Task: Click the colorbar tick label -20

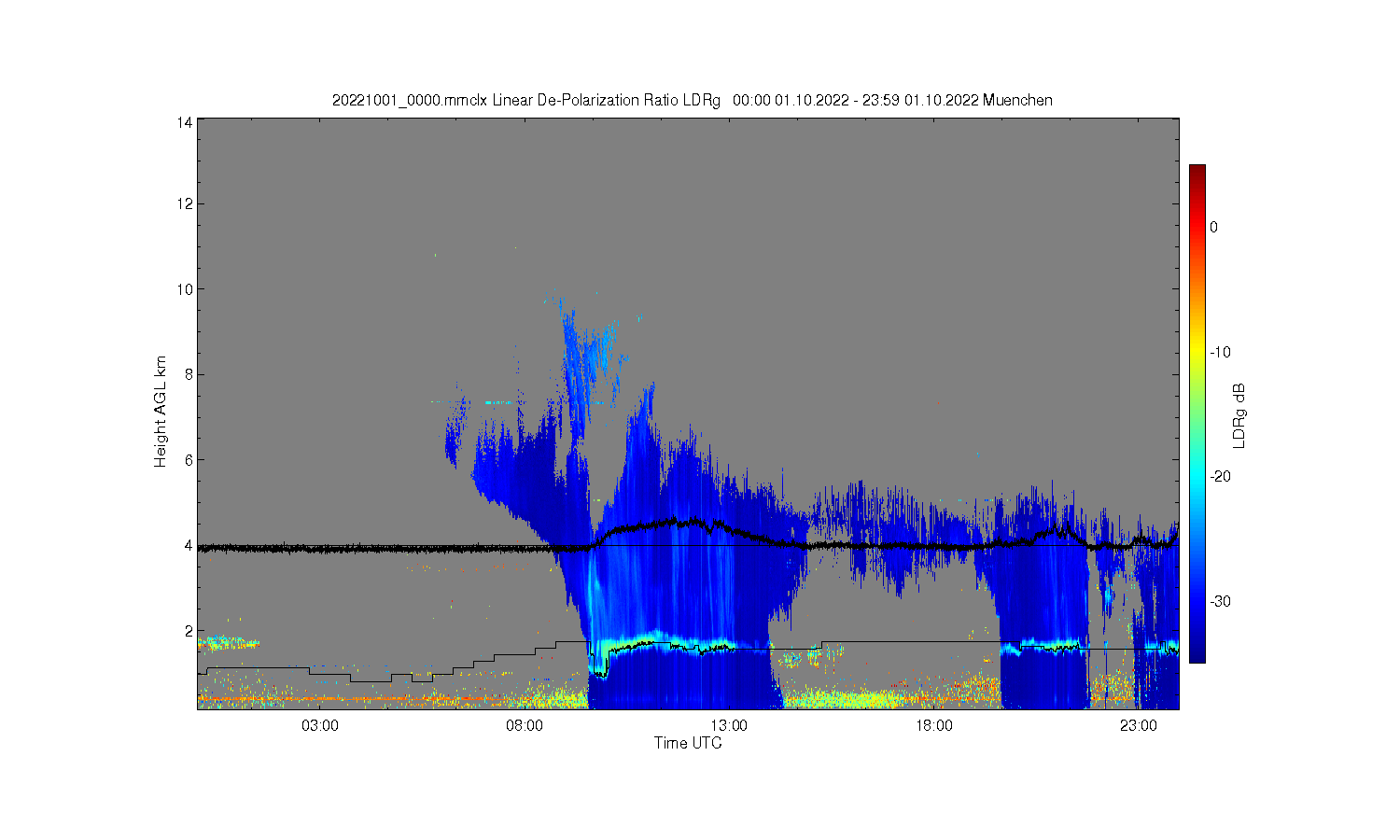Action: [1220, 476]
